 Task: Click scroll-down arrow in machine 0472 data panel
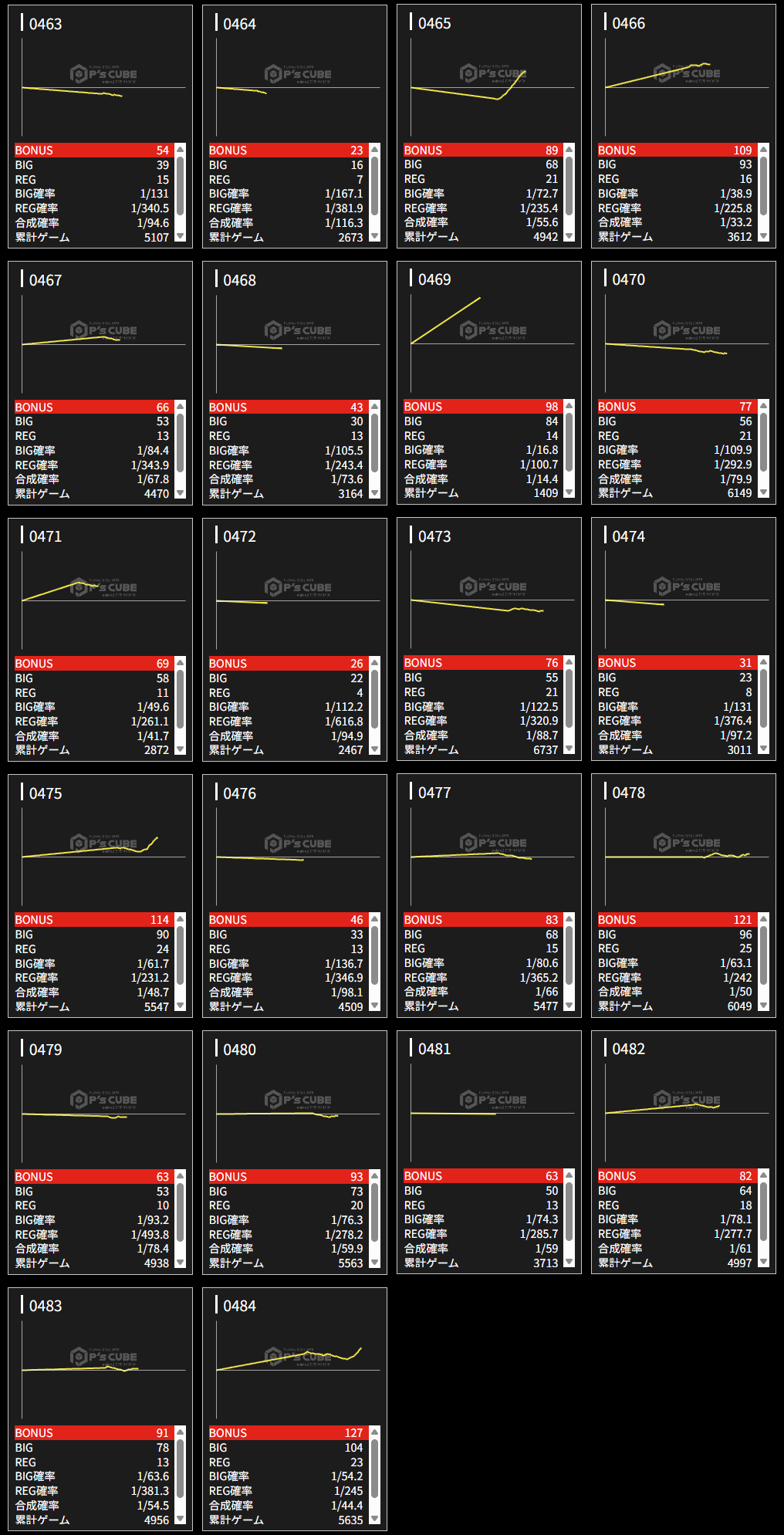point(374,749)
